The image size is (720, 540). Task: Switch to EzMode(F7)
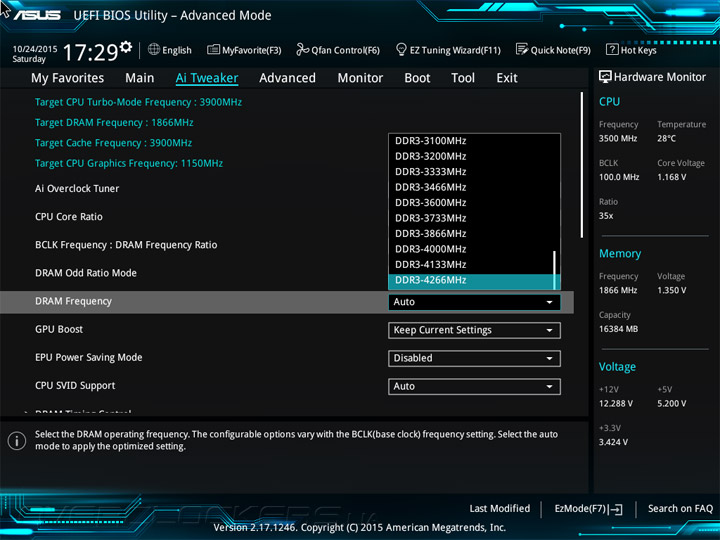589,509
